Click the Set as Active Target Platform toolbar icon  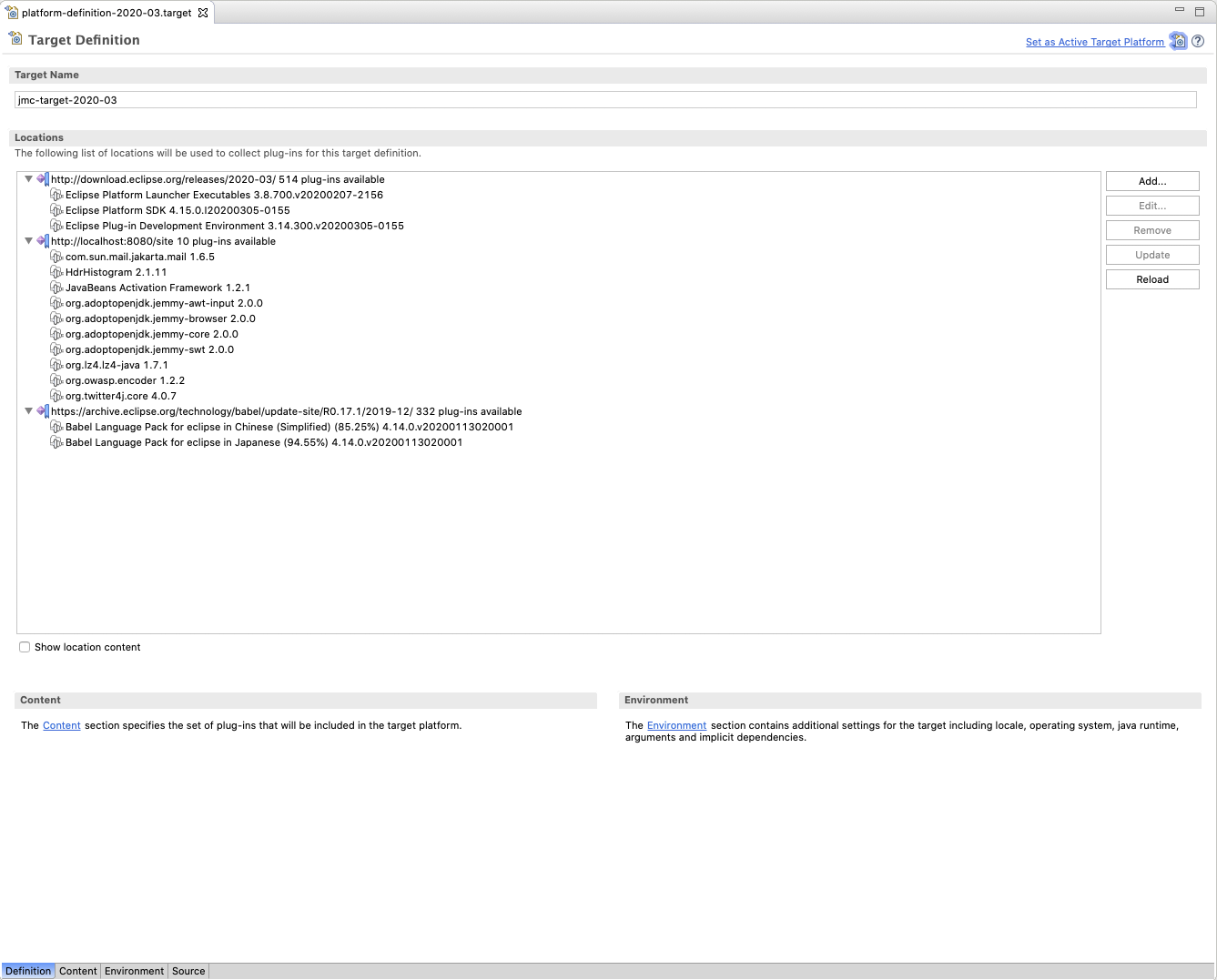[1179, 41]
